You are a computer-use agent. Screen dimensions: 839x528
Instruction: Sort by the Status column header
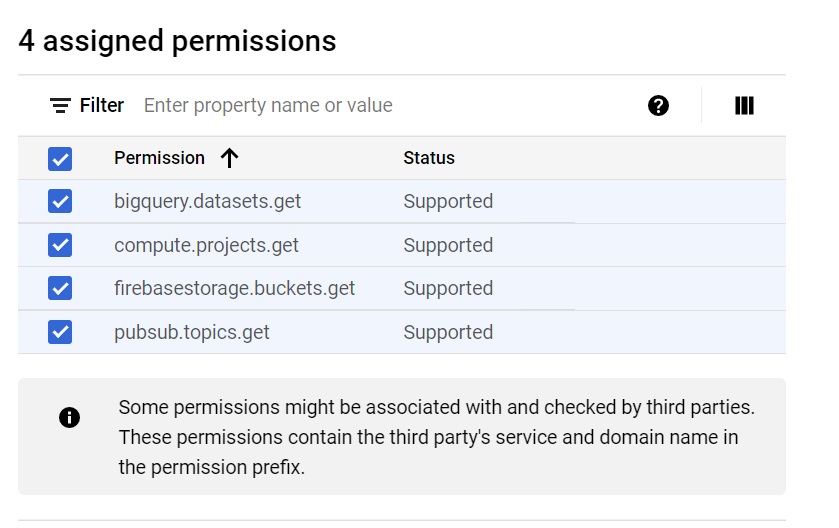[x=429, y=158]
